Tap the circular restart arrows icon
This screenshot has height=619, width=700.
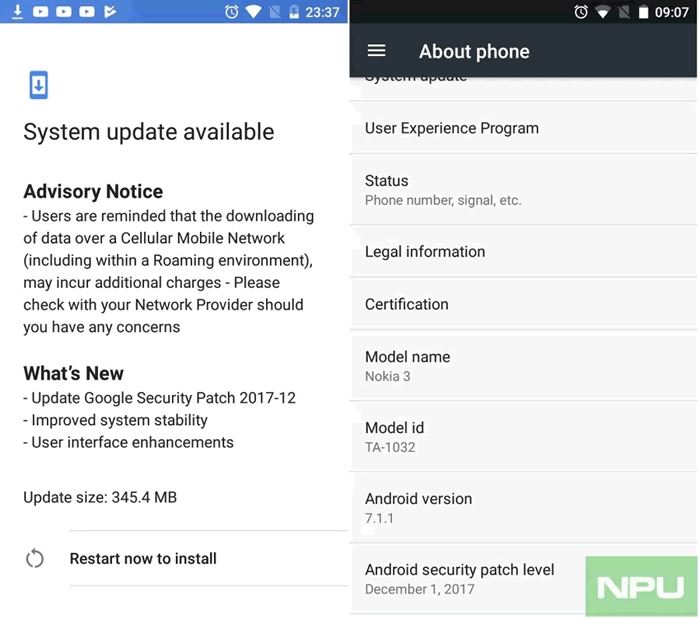(x=35, y=558)
